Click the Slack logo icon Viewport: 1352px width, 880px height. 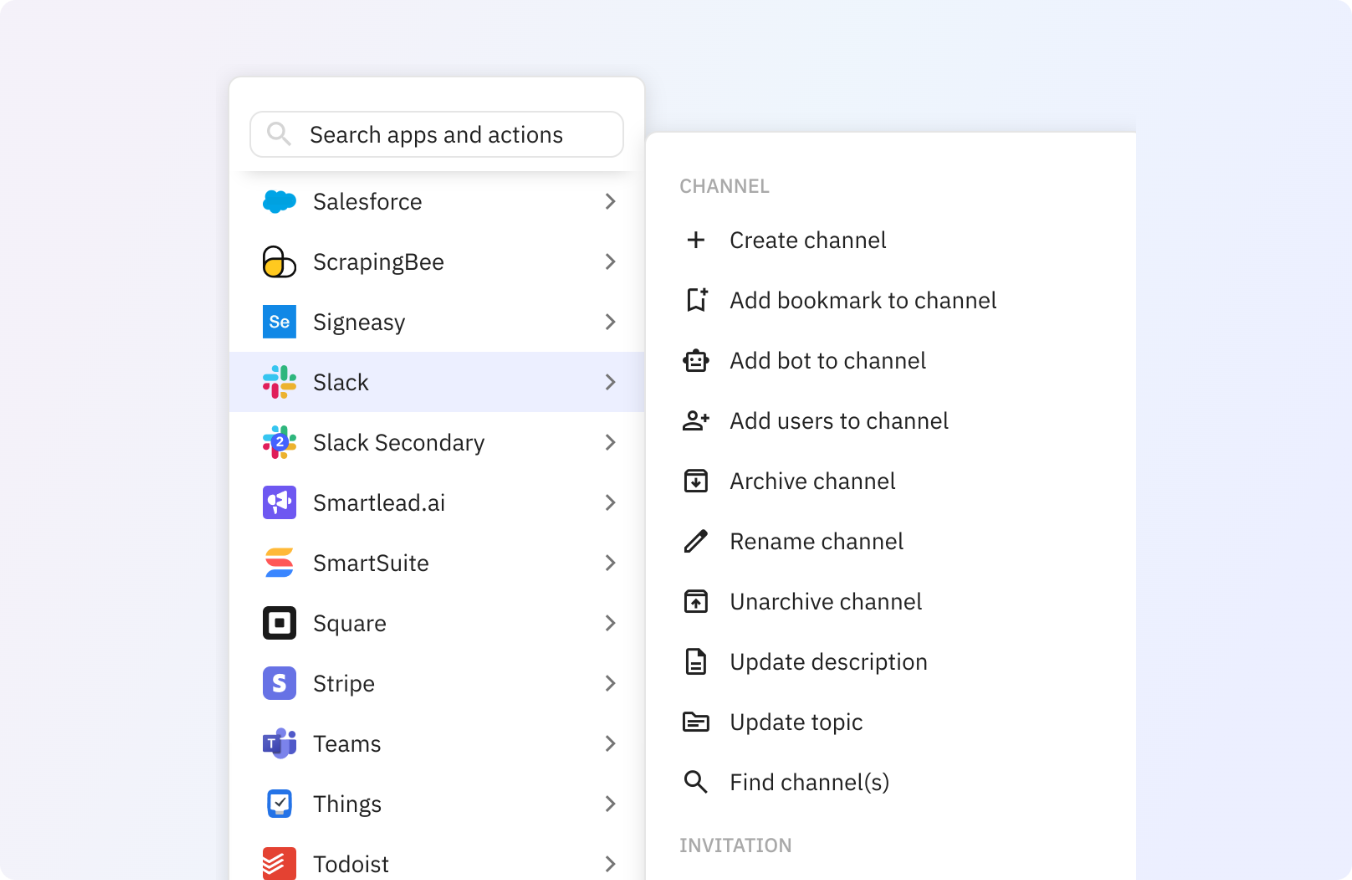click(279, 382)
